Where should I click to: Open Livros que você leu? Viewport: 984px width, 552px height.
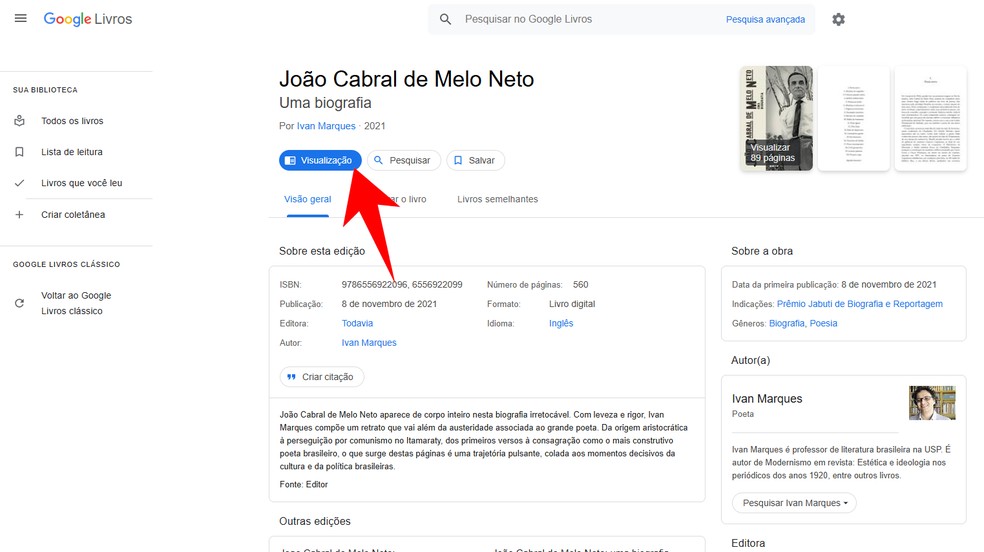(x=82, y=183)
